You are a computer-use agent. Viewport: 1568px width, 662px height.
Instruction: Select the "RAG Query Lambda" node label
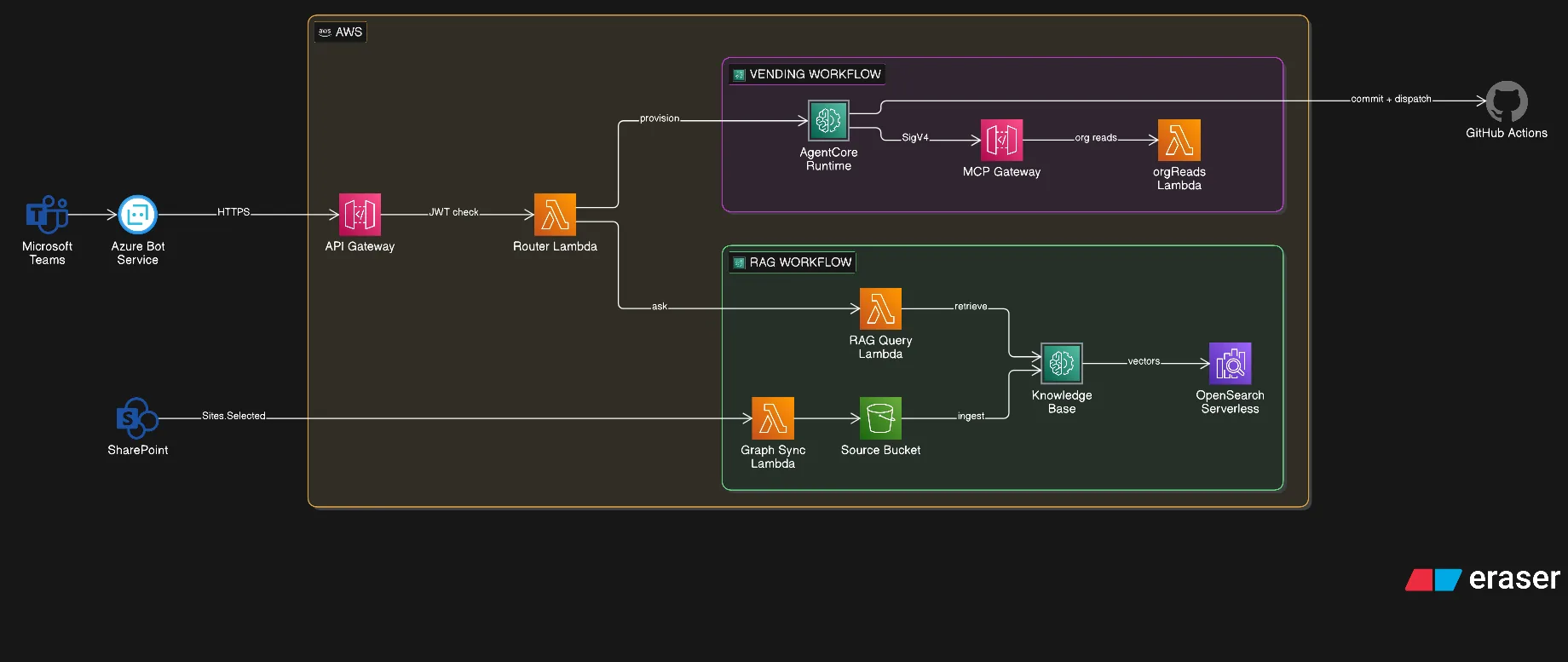click(x=880, y=347)
